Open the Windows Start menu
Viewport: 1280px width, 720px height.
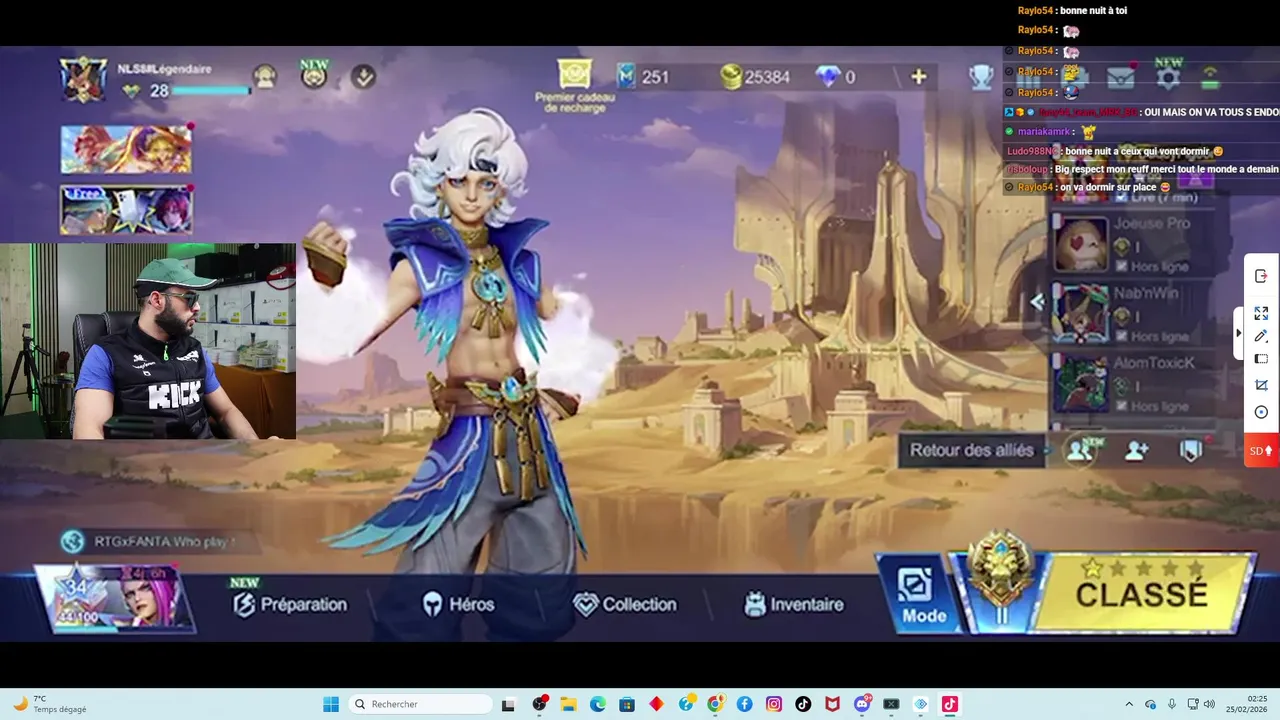coord(331,704)
